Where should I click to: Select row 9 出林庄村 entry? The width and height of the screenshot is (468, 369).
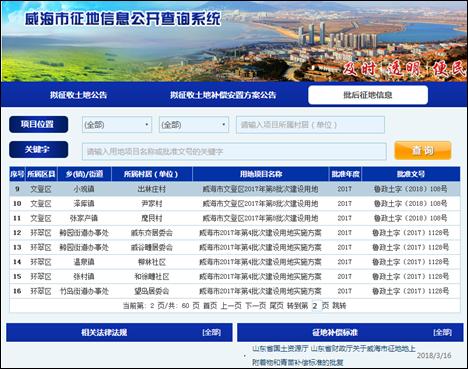(235, 189)
